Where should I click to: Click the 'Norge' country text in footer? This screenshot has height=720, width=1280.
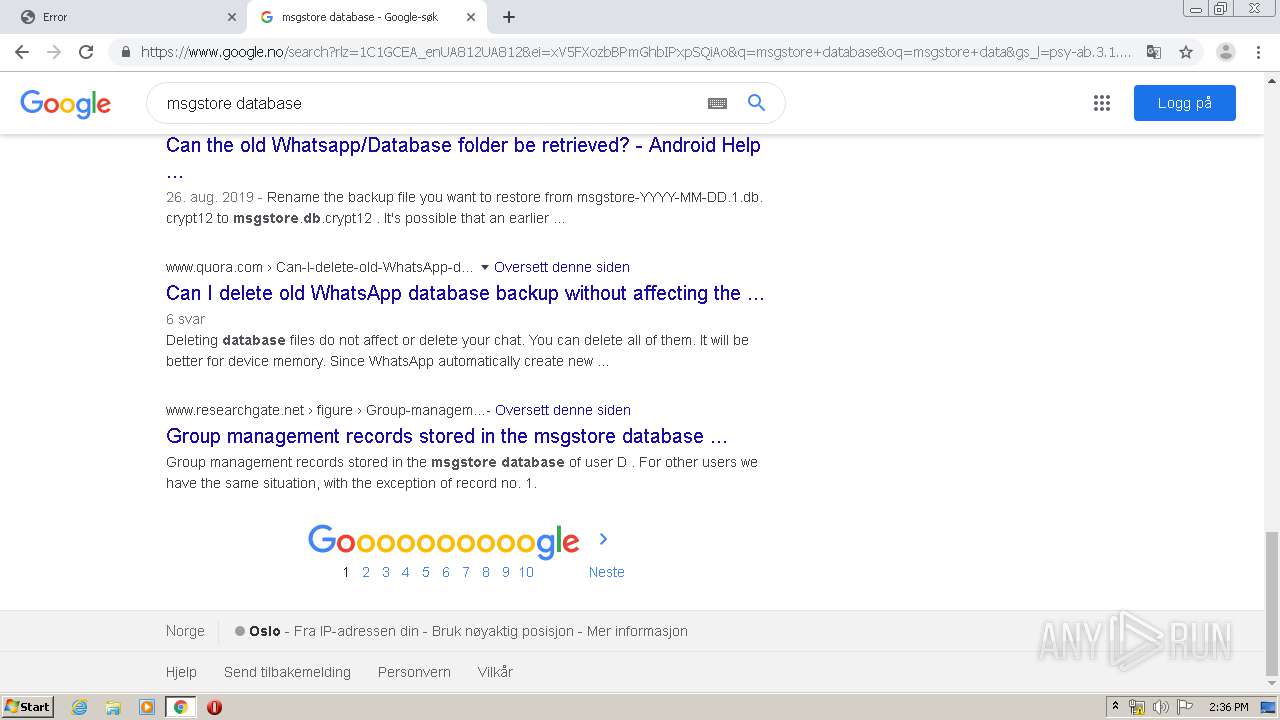(x=185, y=631)
